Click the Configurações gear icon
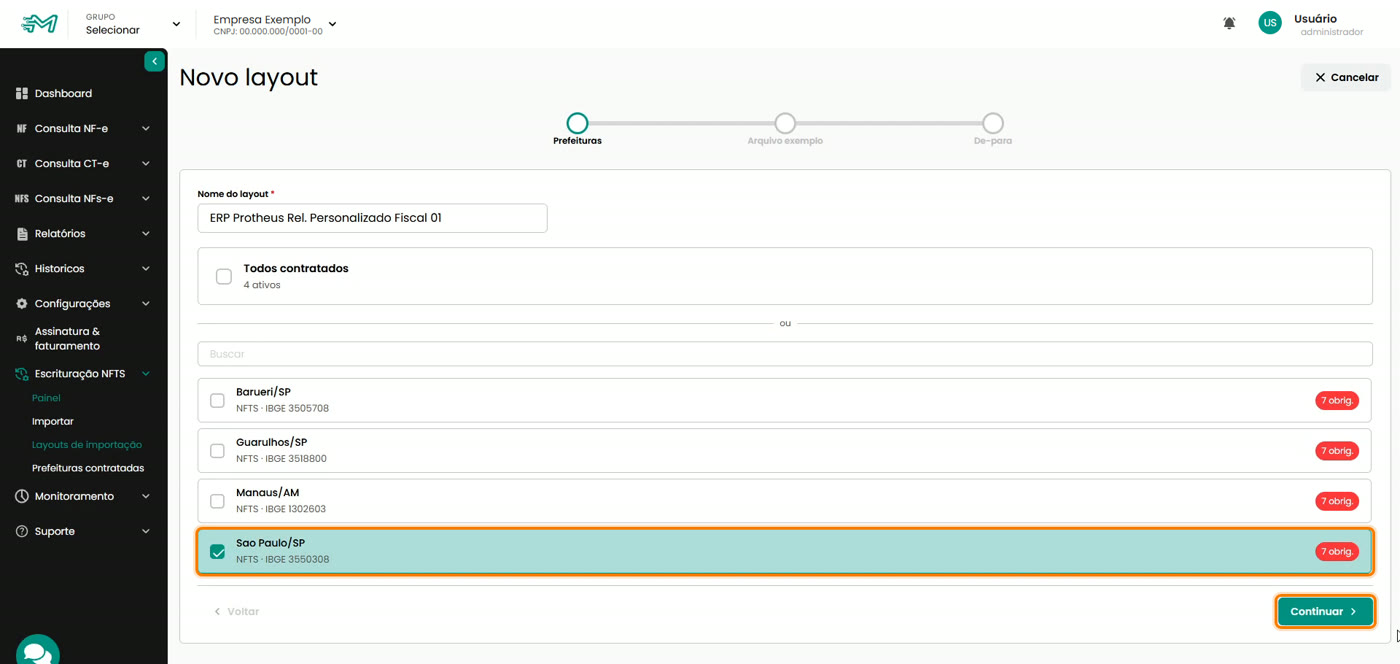The height and width of the screenshot is (664, 1400). click(21, 303)
